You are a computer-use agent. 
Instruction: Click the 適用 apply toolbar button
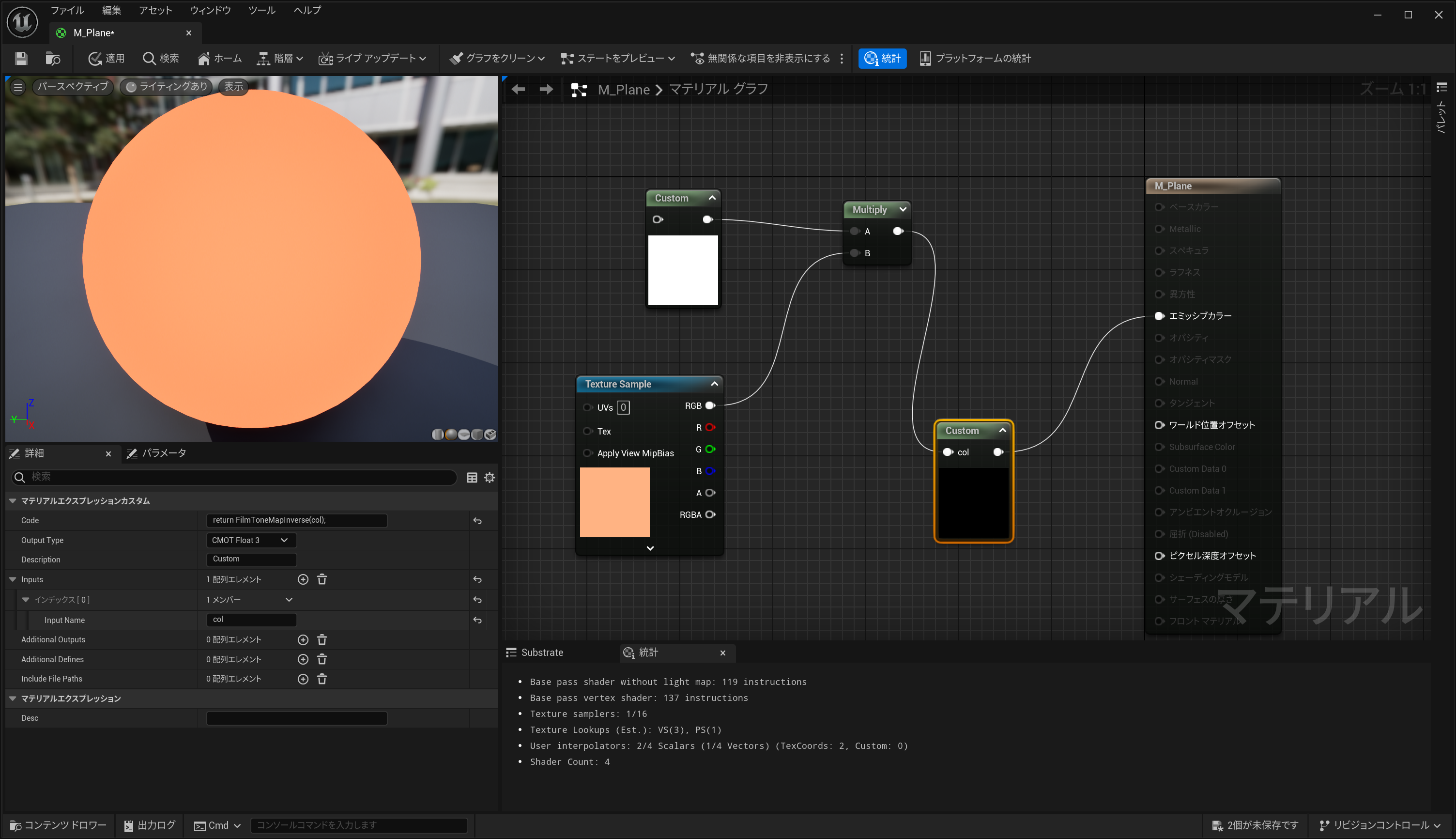[107, 58]
